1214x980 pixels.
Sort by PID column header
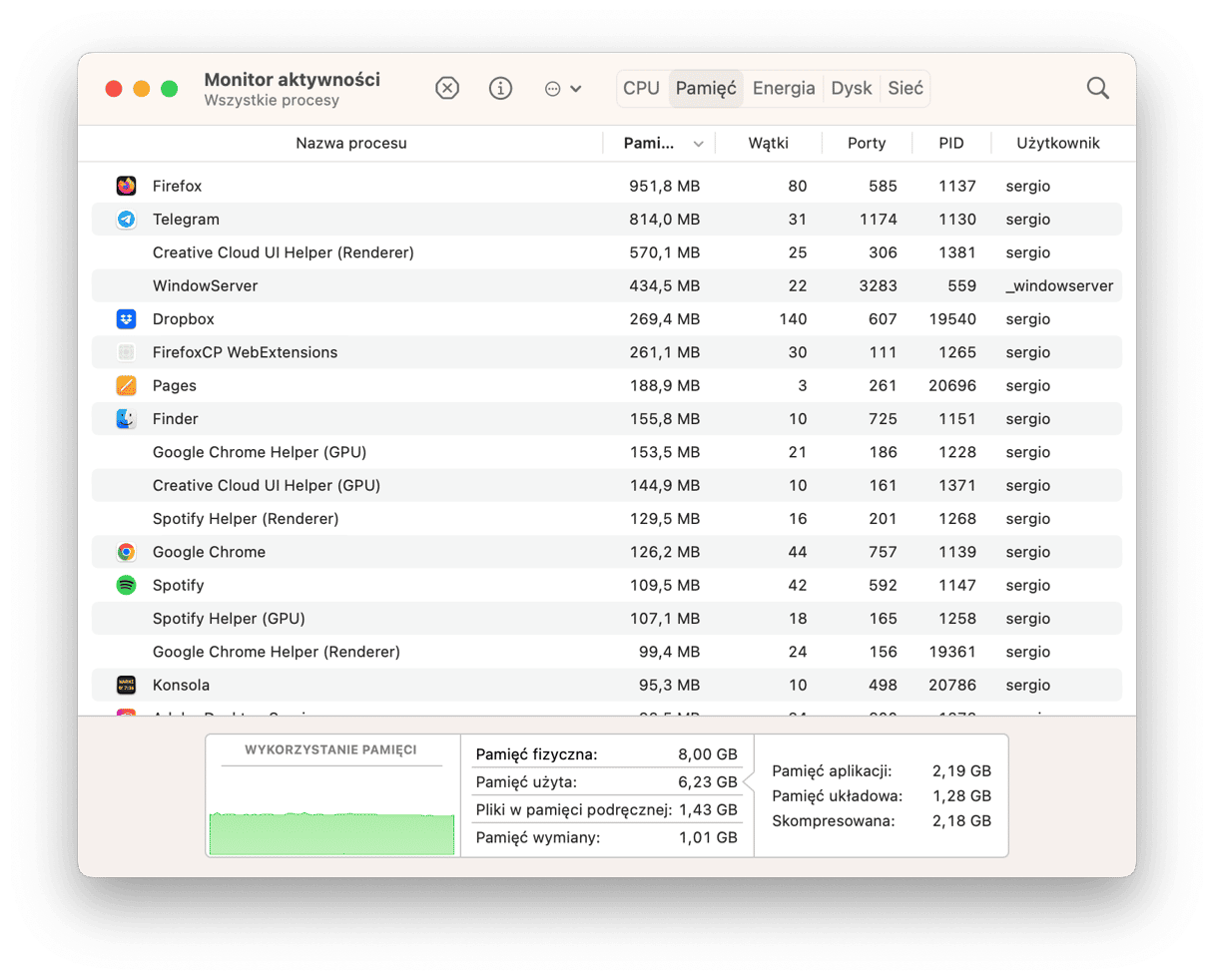[951, 143]
